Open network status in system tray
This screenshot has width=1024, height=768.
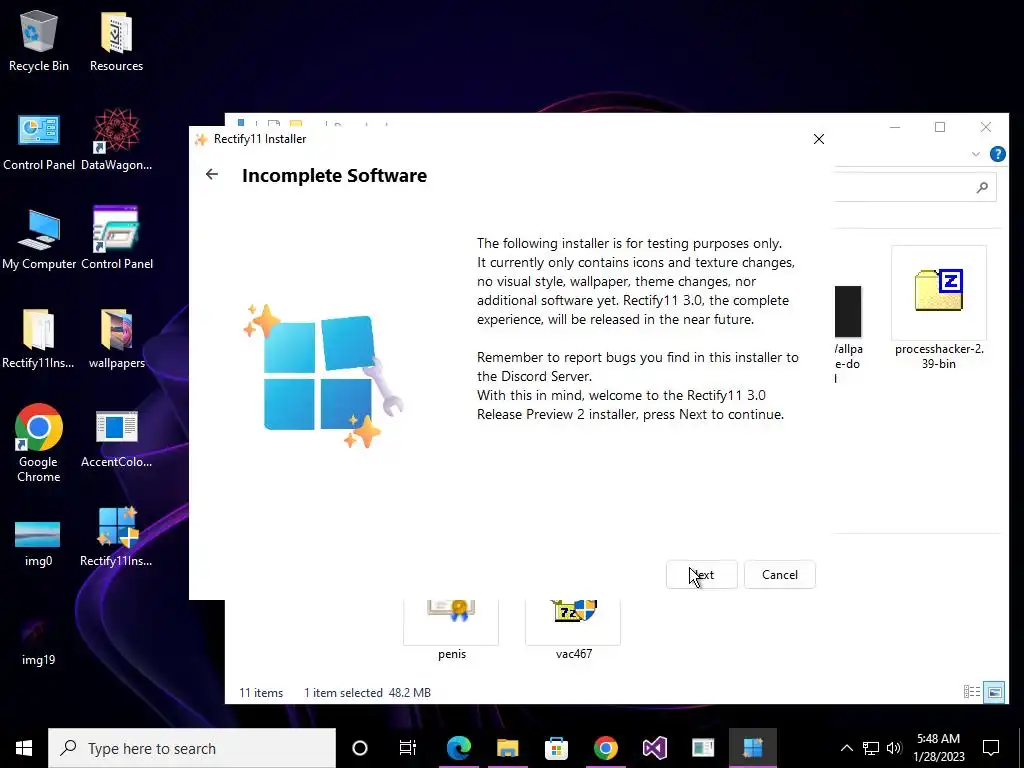click(871, 748)
